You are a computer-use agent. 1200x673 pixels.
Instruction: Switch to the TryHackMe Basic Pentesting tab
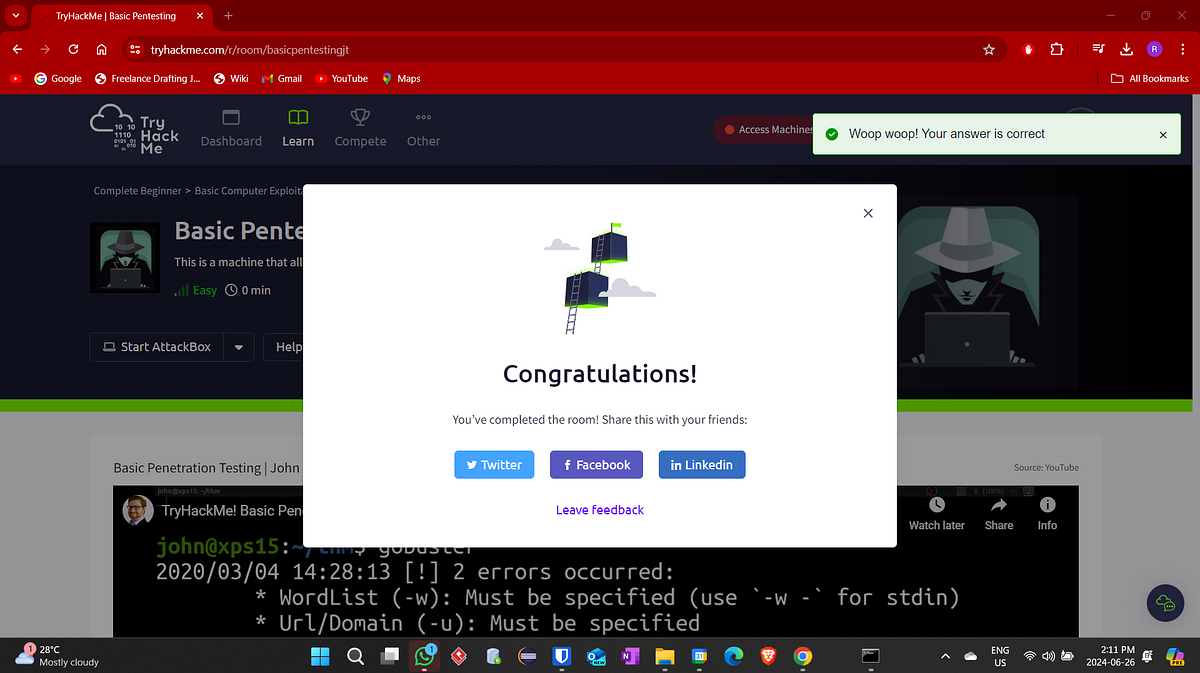[x=115, y=15]
